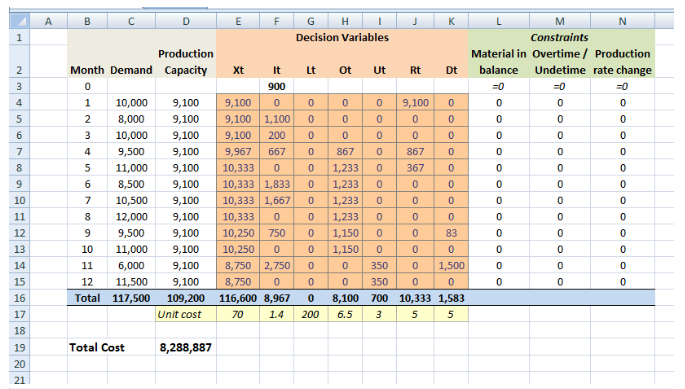The height and width of the screenshot is (389, 685).
Task: Click the Rt column label
Action: [x=415, y=70]
